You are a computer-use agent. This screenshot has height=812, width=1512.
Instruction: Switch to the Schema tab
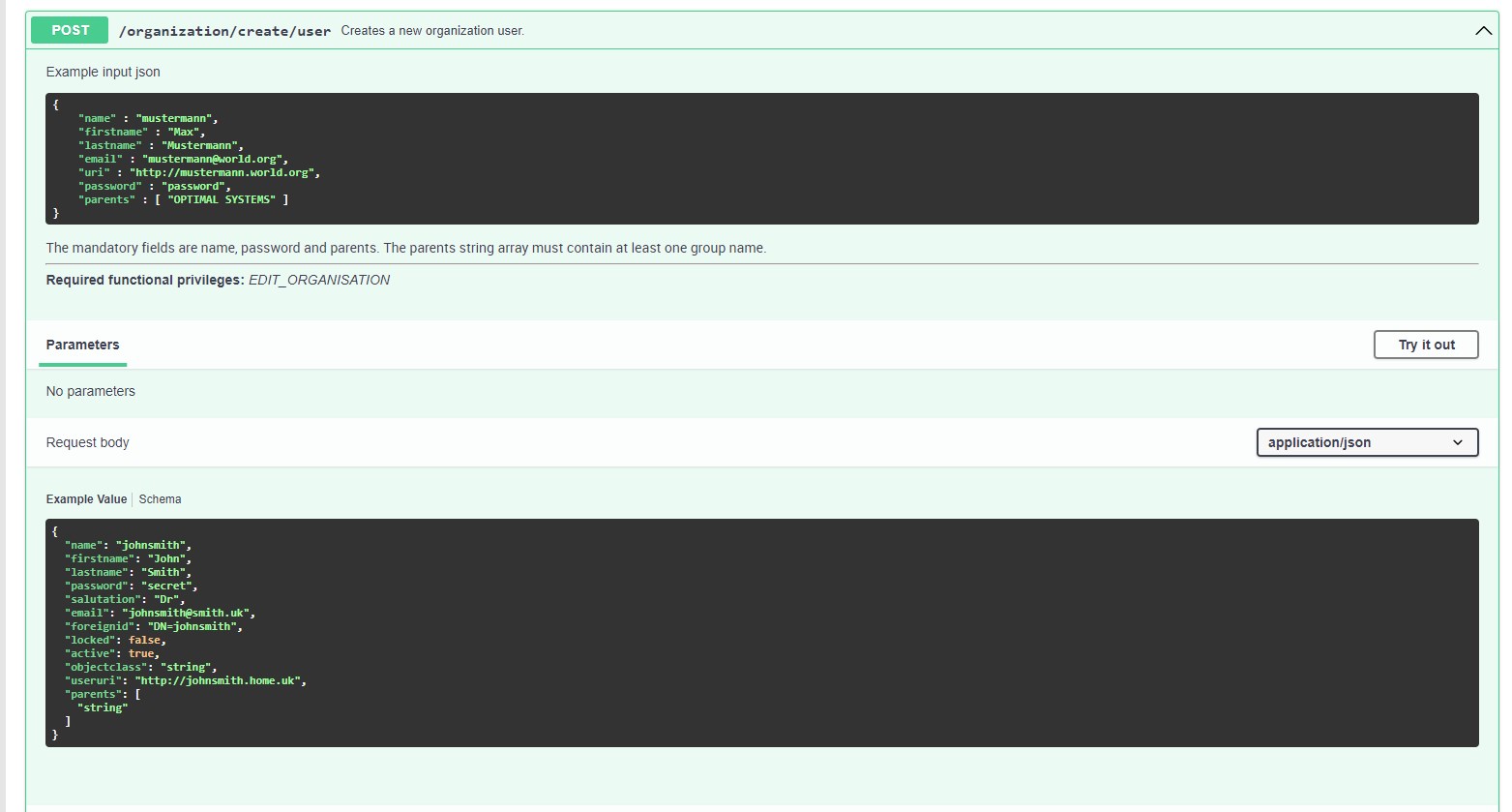(x=160, y=499)
